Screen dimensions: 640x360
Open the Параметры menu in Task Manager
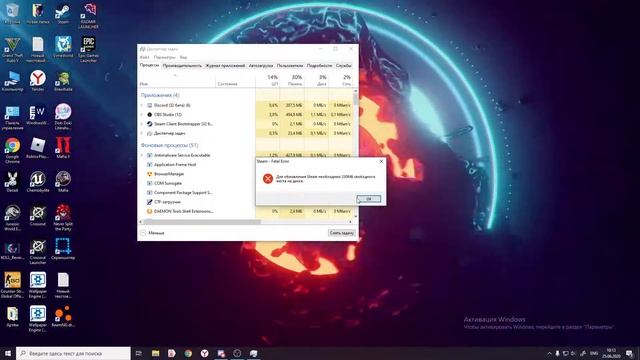(x=164, y=58)
